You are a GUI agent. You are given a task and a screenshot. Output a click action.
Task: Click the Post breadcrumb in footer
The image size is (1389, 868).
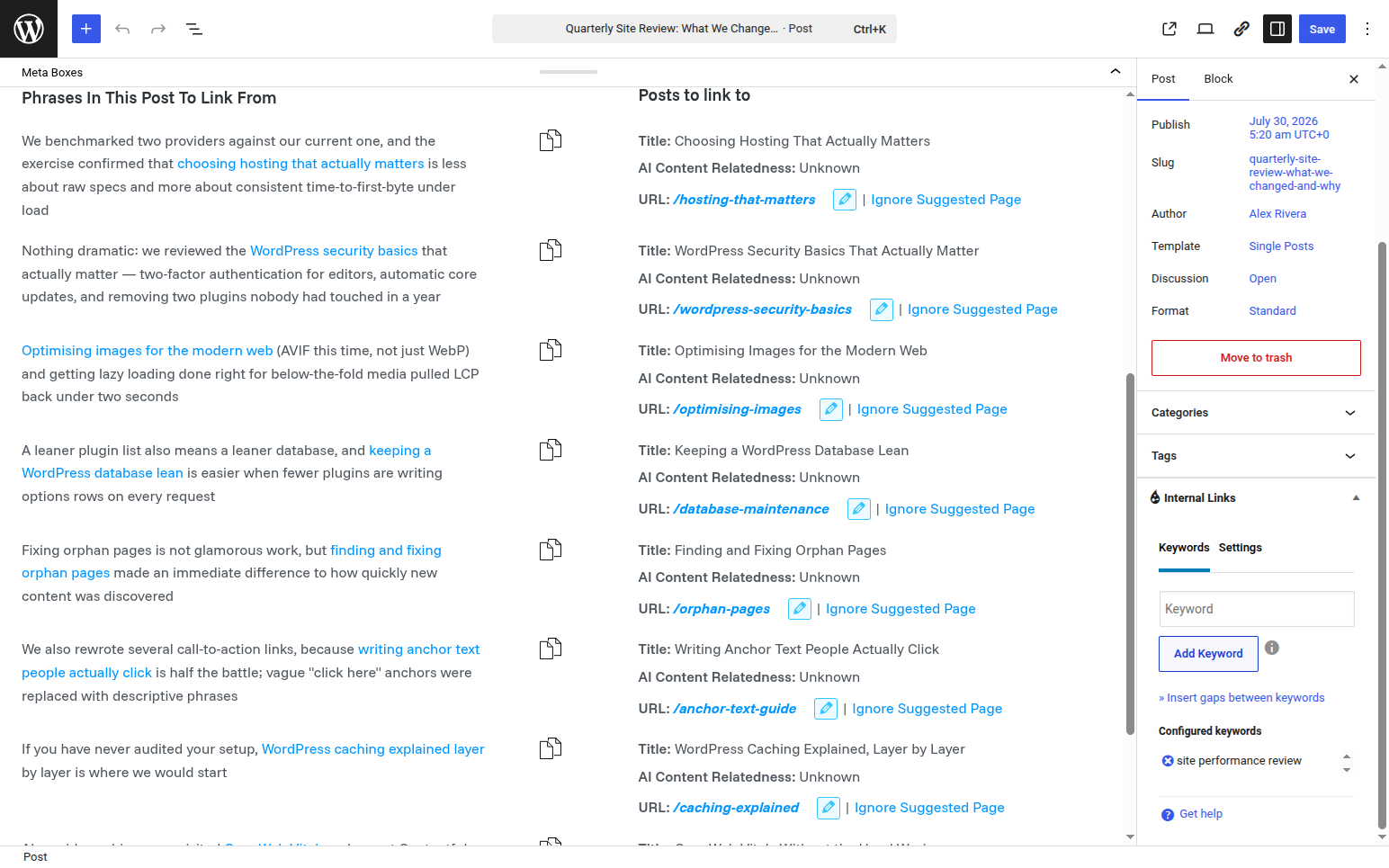tap(35, 857)
